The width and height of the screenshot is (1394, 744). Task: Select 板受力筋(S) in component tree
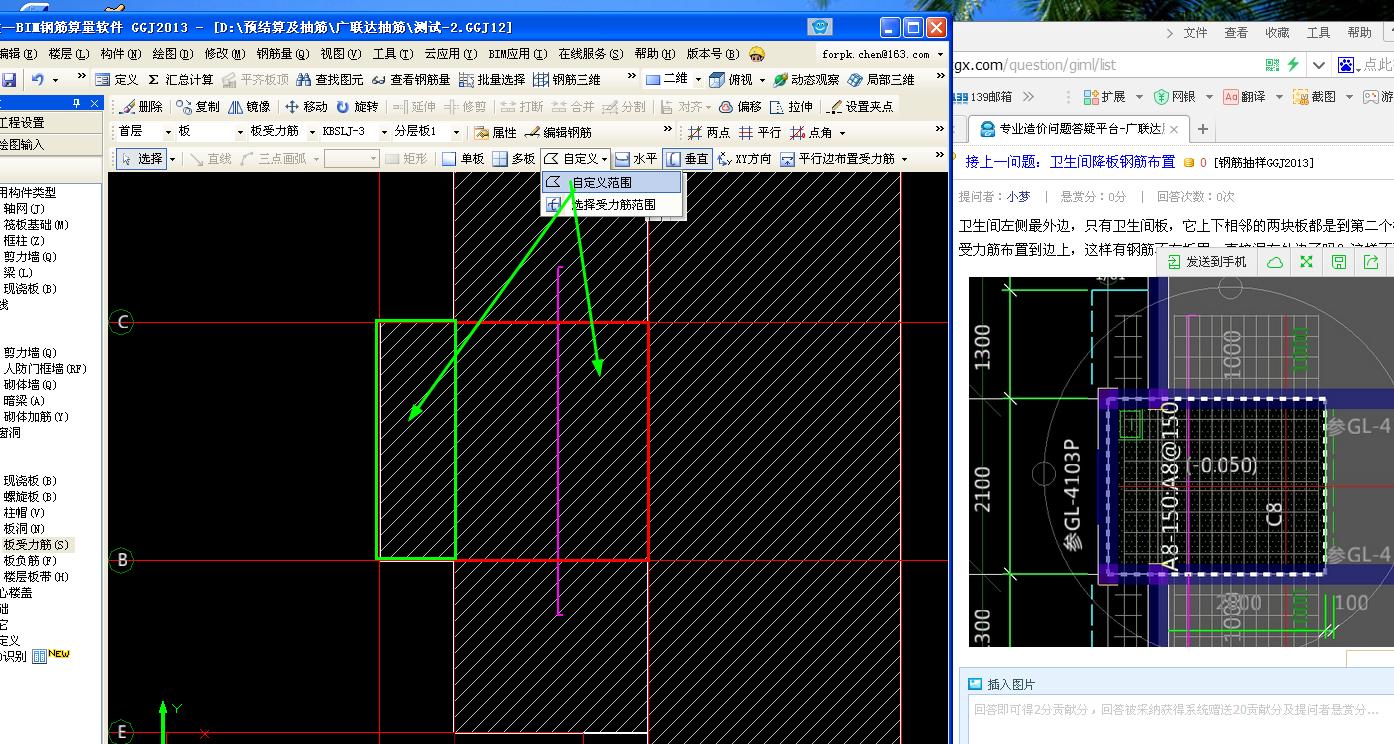pos(37,545)
